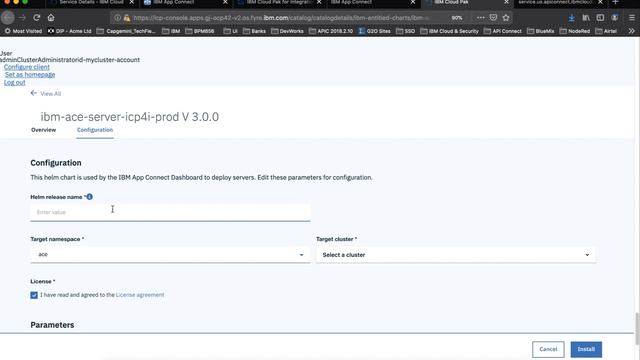Image resolution: width=640 pixels, height=360 pixels.
Task: Open a new browser tab
Action: [616, 2]
